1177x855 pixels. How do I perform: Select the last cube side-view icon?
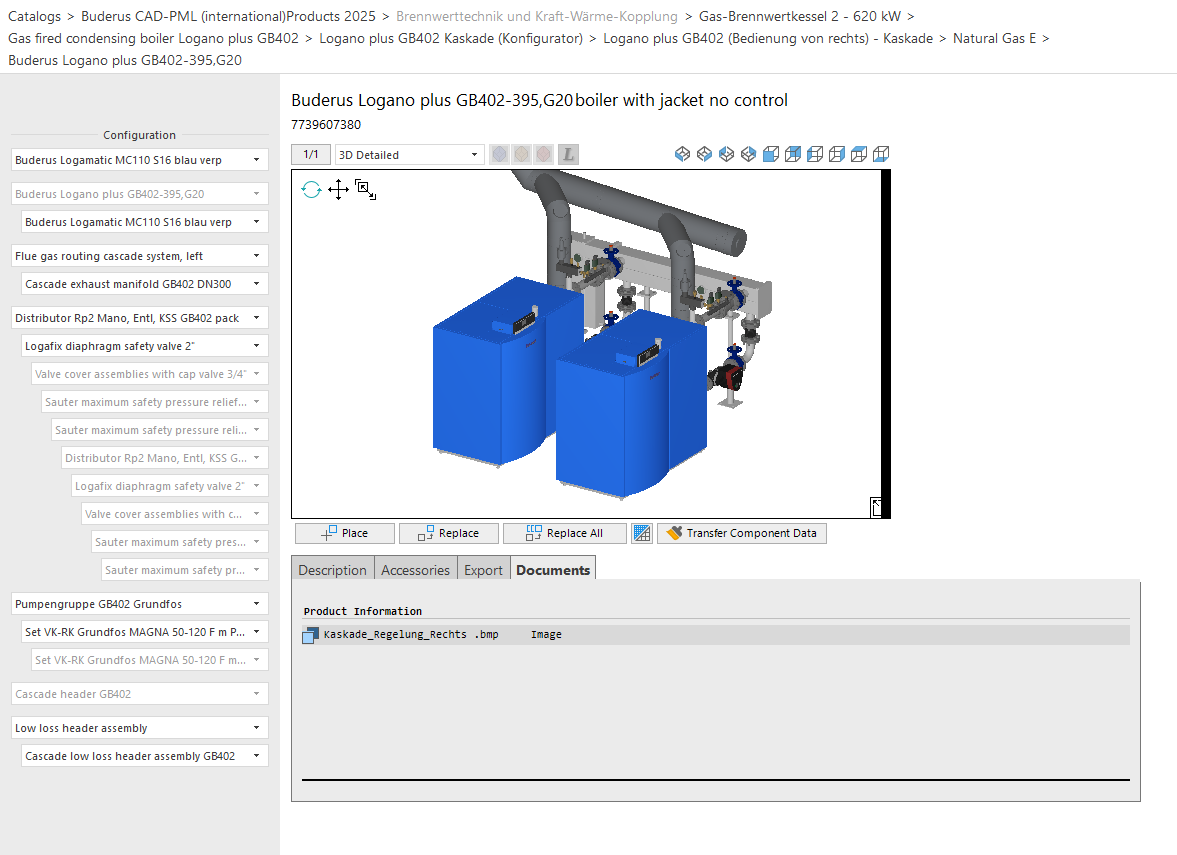881,154
